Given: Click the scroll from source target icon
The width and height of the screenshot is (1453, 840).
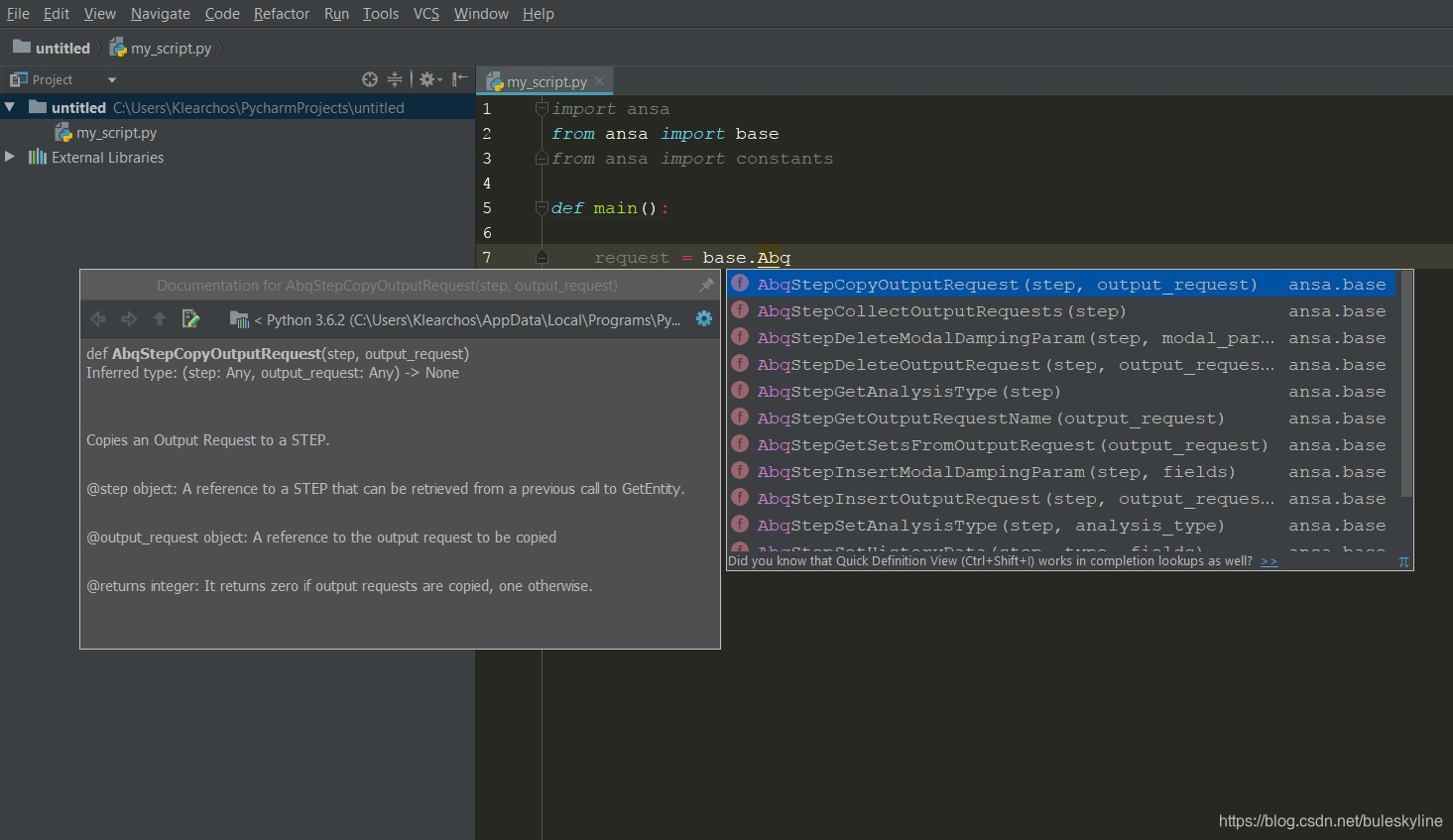Looking at the screenshot, I should point(370,79).
